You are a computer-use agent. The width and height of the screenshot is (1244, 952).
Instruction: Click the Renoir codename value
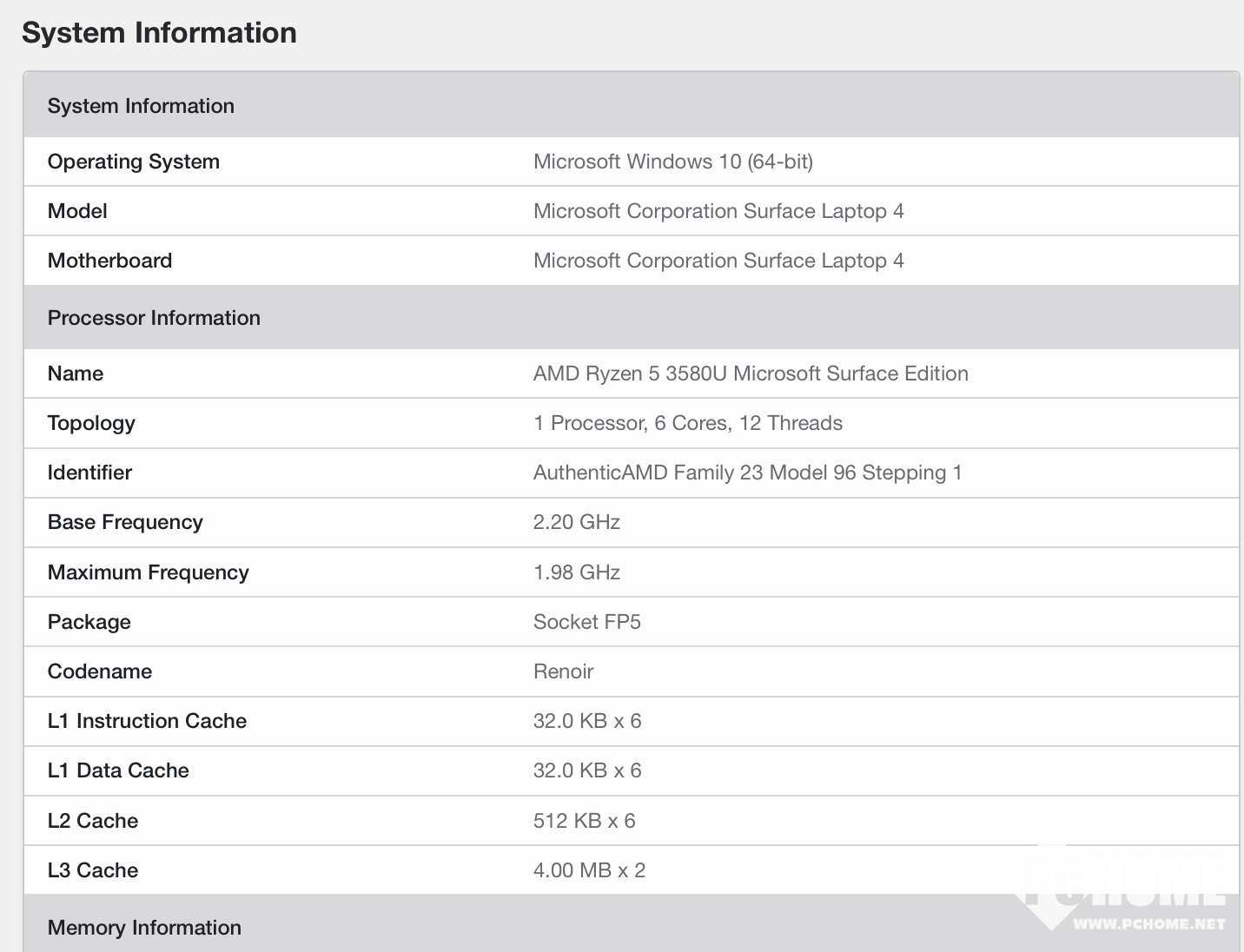tap(563, 671)
